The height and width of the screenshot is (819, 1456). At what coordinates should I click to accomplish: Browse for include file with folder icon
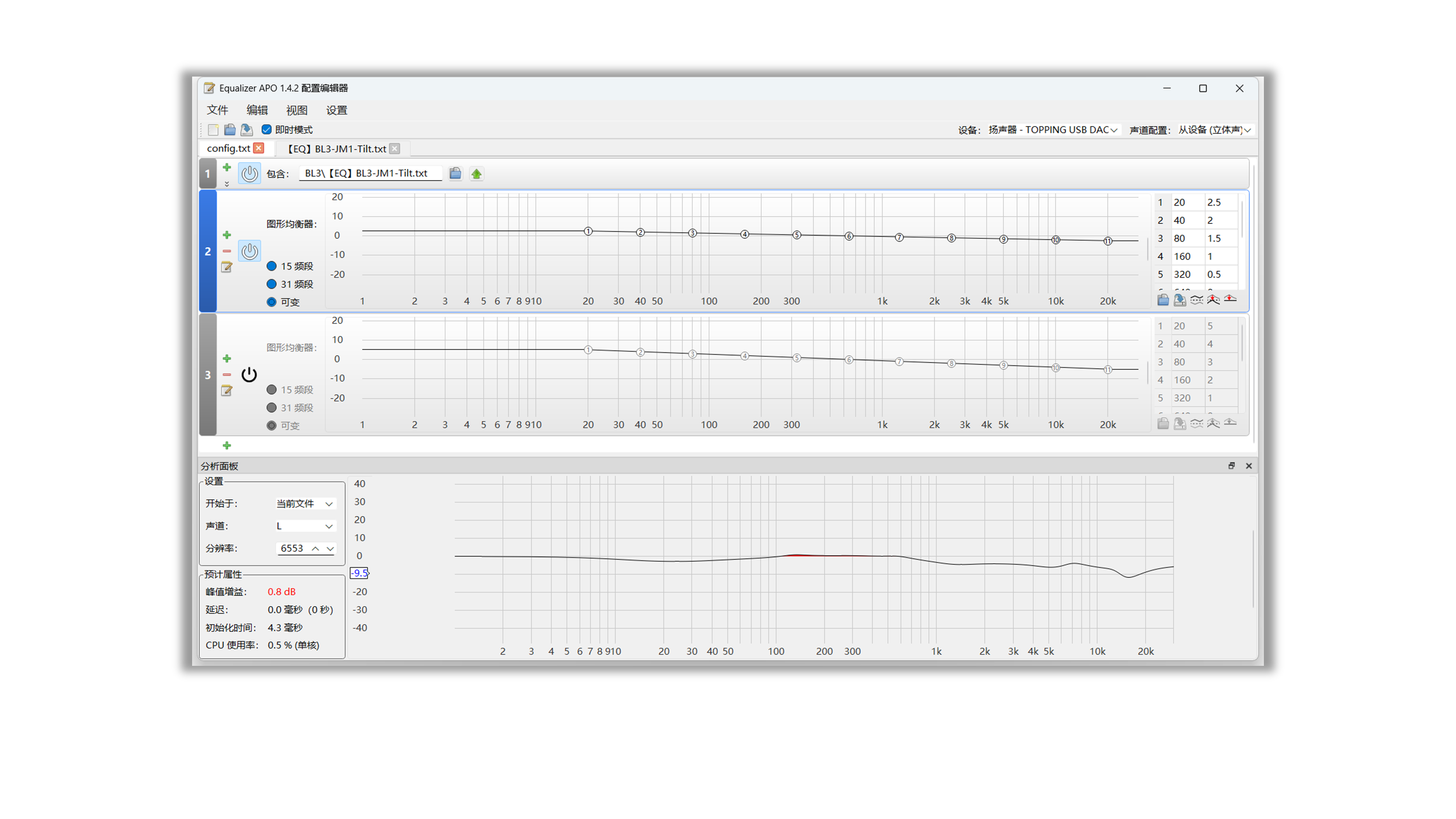click(x=455, y=173)
